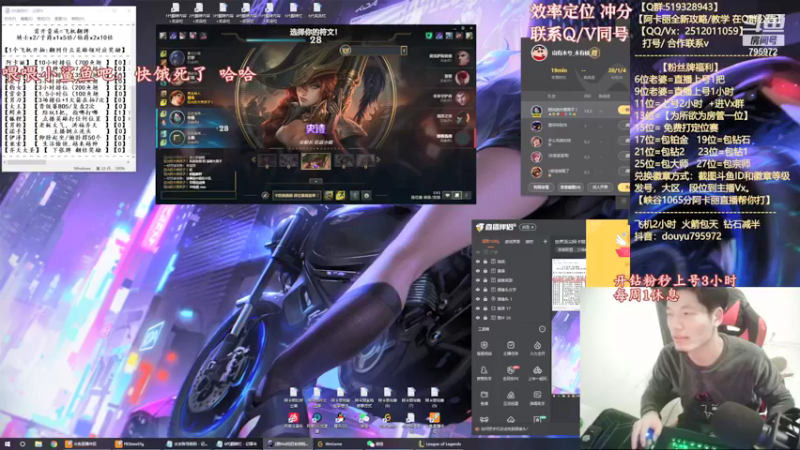
Task: Click the leftmost bottom button in the stats panel
Action: (x=541, y=187)
